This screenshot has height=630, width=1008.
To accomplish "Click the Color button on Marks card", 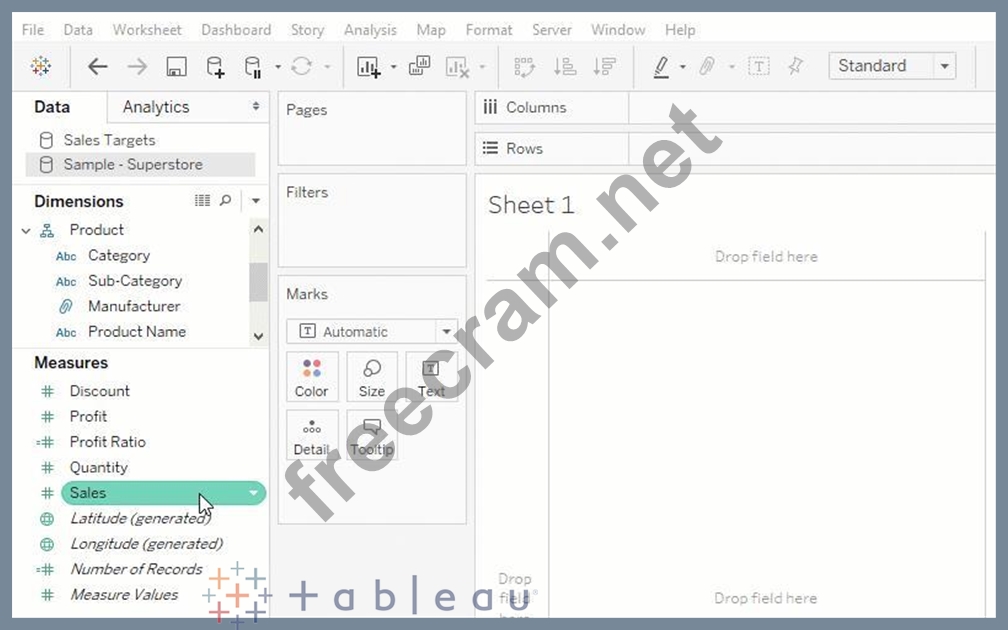I will click(312, 377).
